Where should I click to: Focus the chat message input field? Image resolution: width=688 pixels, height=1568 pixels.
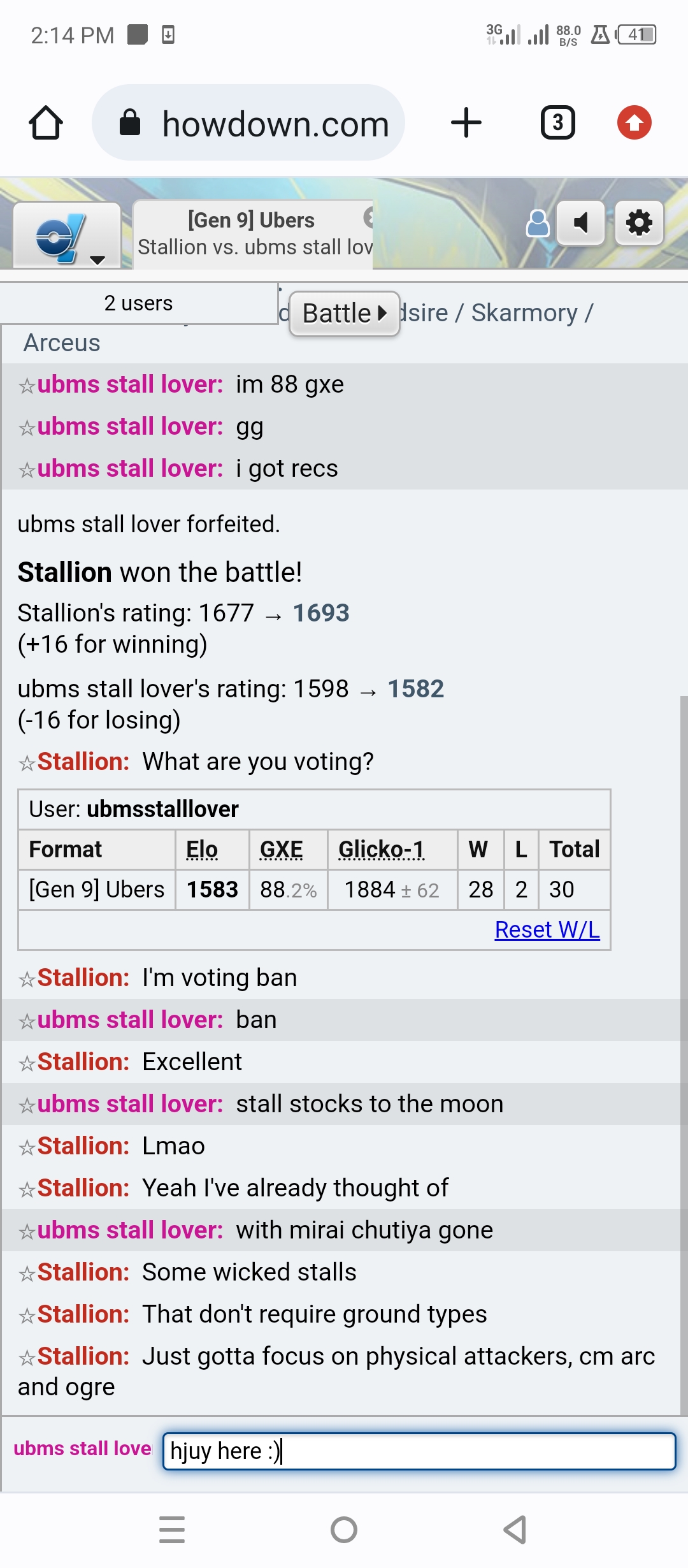coord(419,1451)
